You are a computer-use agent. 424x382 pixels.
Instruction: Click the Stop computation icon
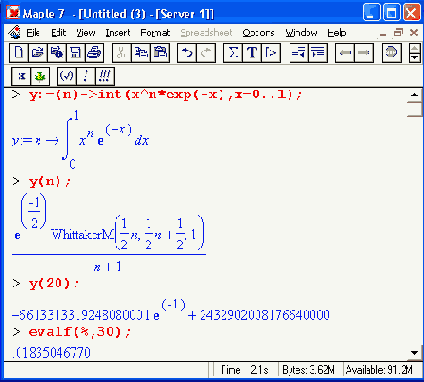point(391,53)
